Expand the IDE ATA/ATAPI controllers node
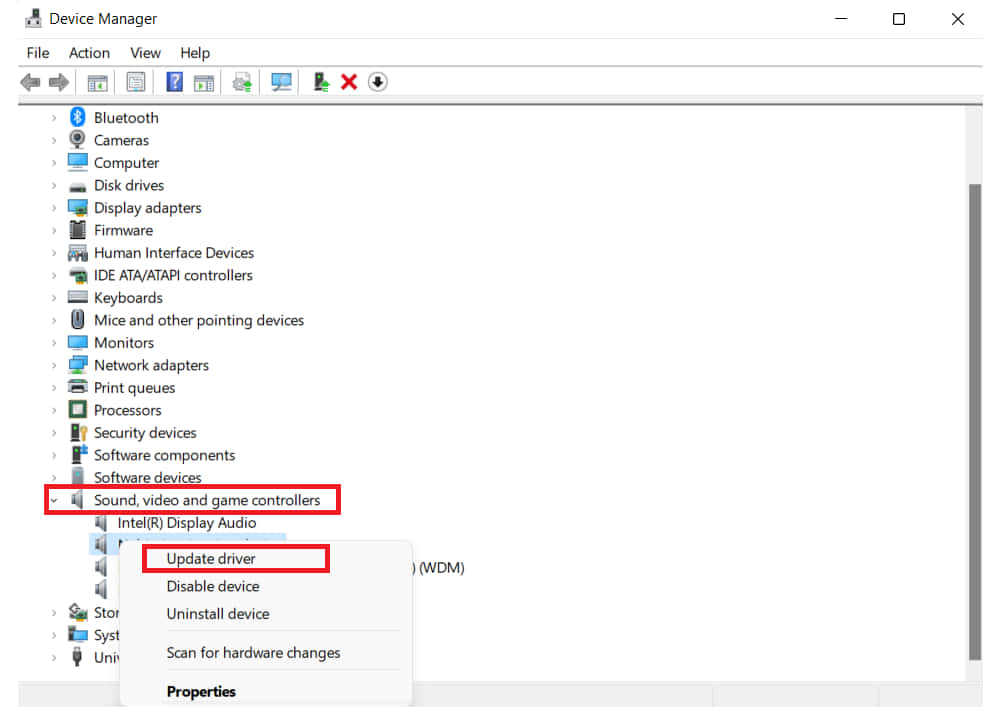Image resolution: width=992 pixels, height=722 pixels. tap(54, 275)
